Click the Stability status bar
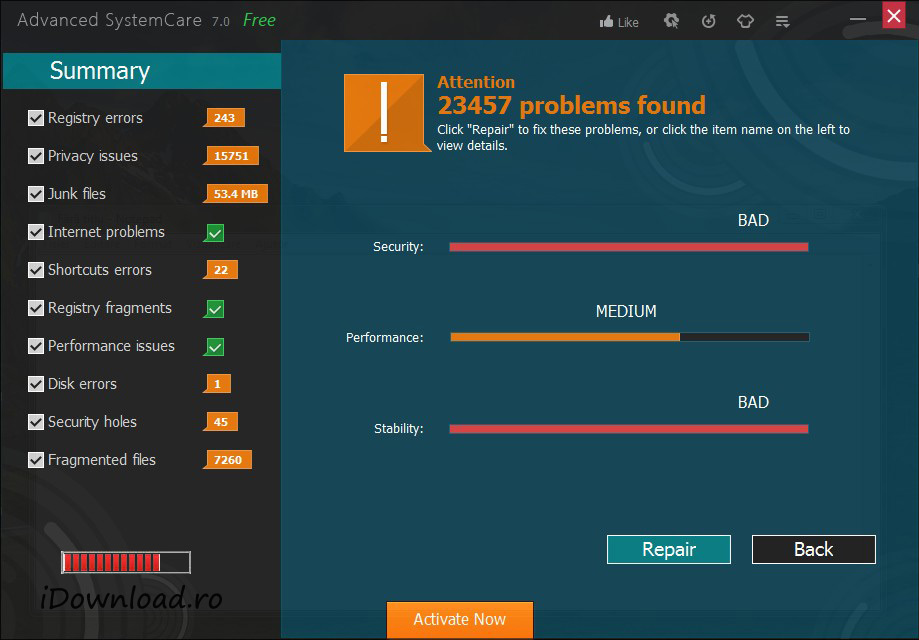919x640 pixels. click(629, 429)
